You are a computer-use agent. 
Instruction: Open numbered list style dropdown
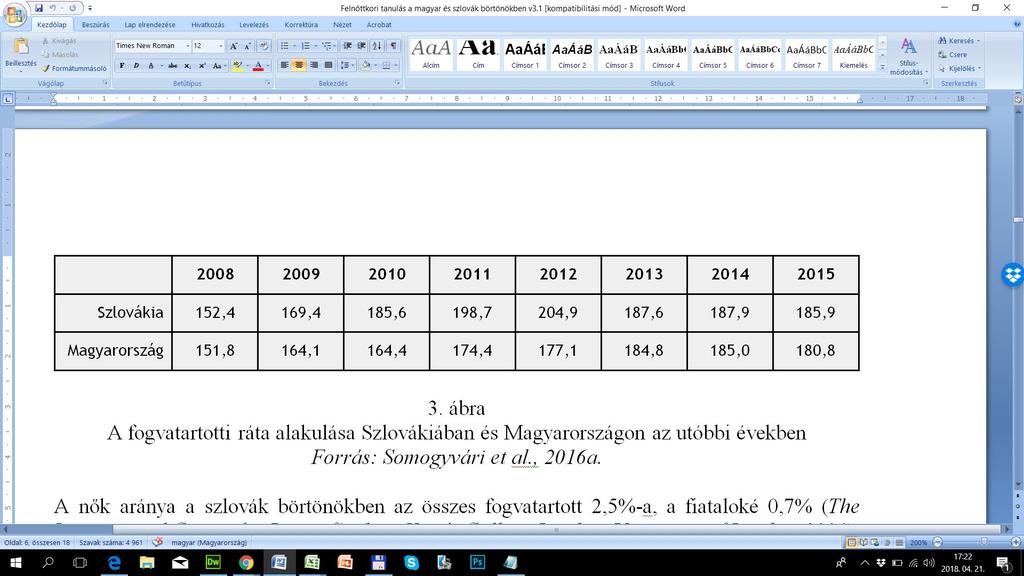[x=315, y=46]
